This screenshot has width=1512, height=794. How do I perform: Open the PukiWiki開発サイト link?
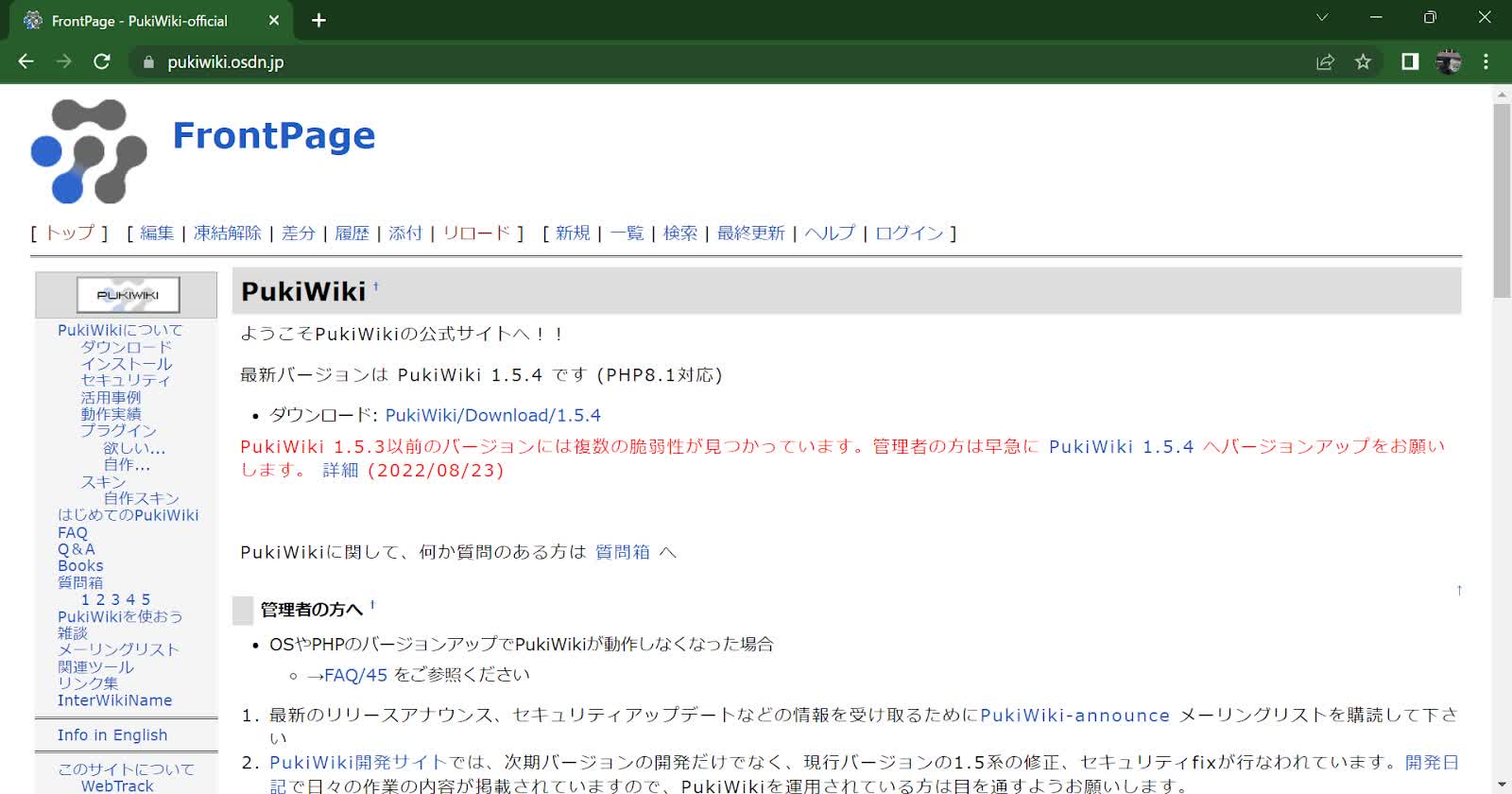tap(358, 762)
